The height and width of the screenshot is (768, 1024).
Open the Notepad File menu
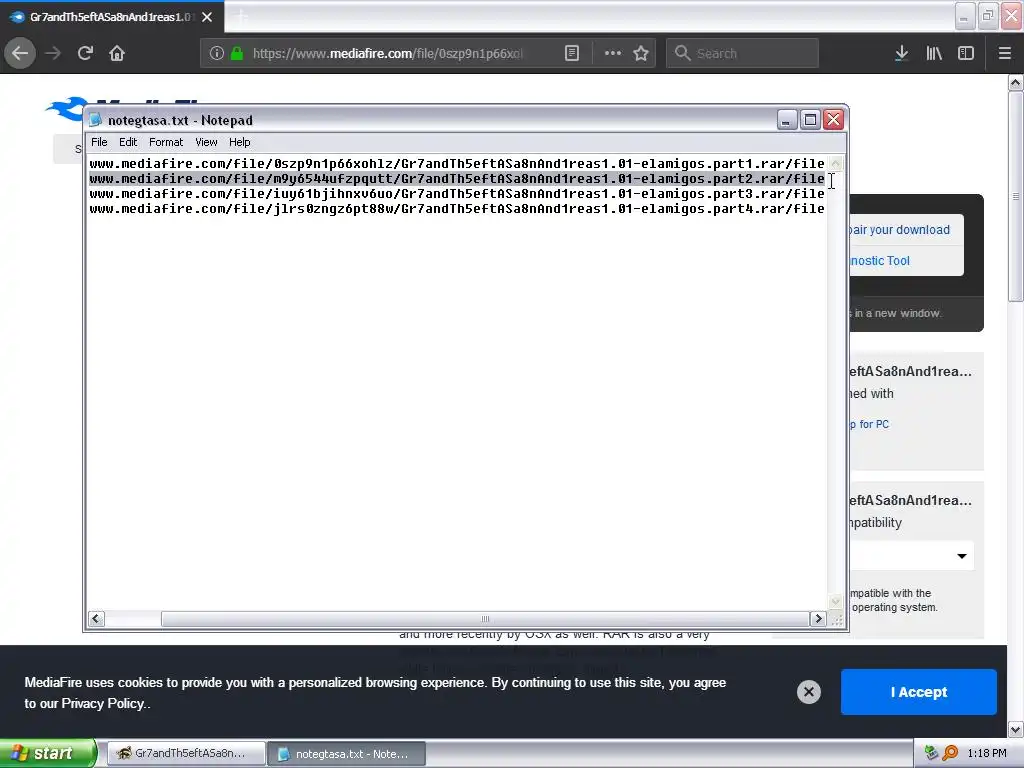[x=99, y=142]
